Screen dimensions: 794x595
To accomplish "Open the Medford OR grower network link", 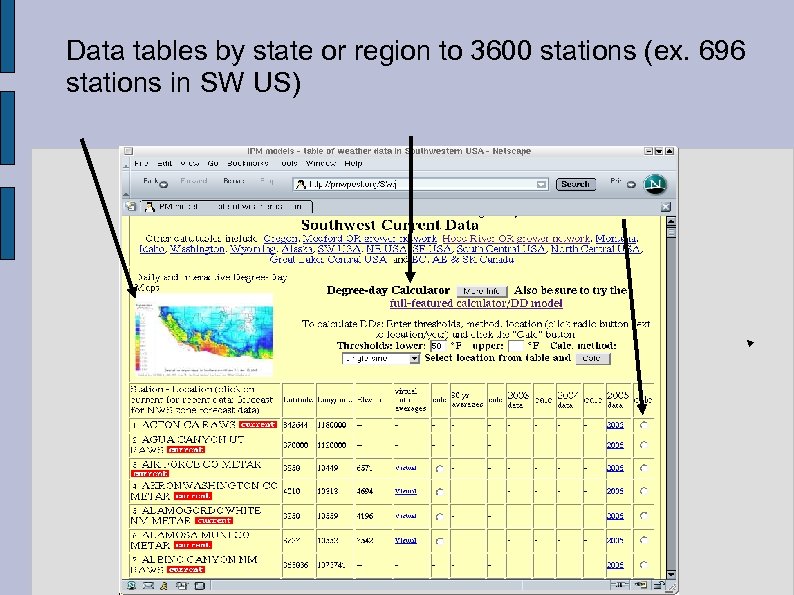I will [x=370, y=239].
